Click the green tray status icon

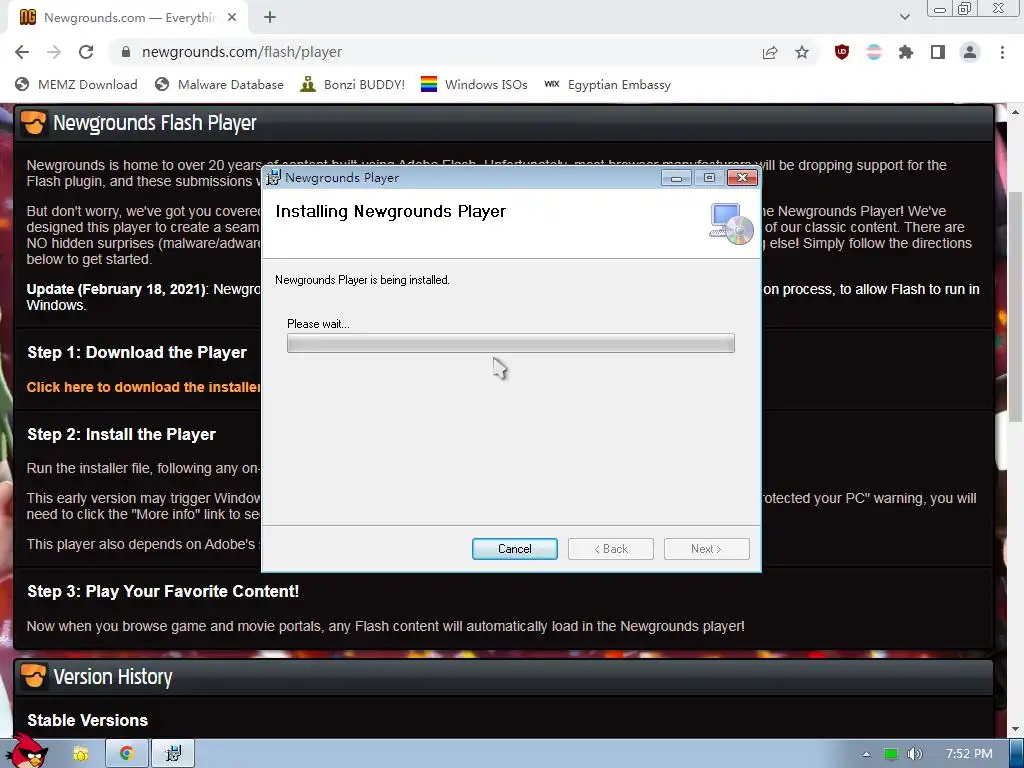click(891, 754)
